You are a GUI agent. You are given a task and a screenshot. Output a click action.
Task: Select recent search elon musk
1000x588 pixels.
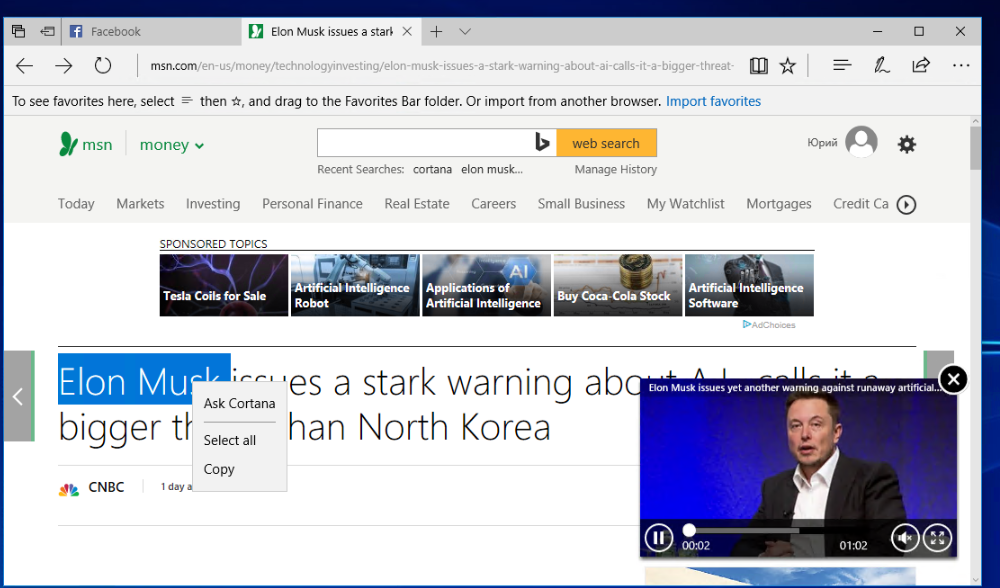click(x=492, y=170)
